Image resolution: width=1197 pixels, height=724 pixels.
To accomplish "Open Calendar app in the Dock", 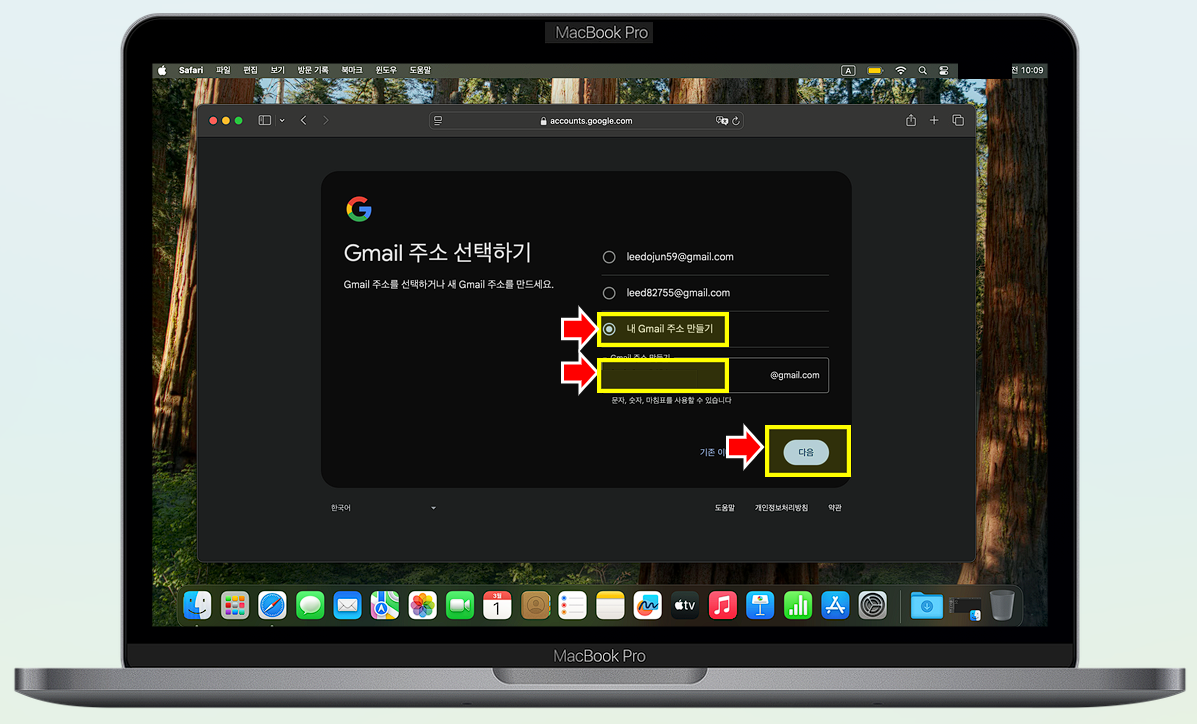I will [497, 606].
